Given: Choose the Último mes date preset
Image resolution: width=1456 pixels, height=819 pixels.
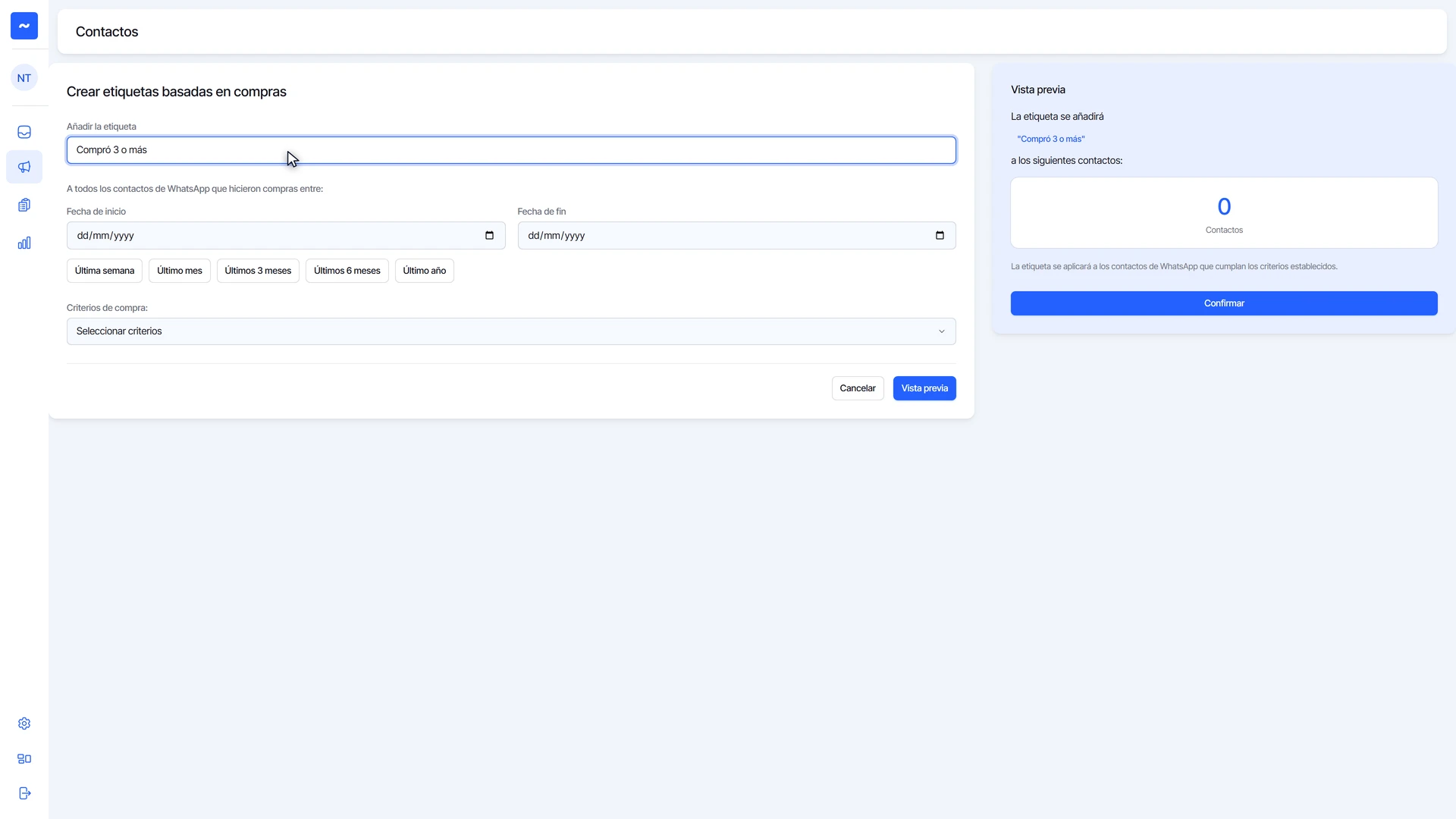Looking at the screenshot, I should click(180, 271).
